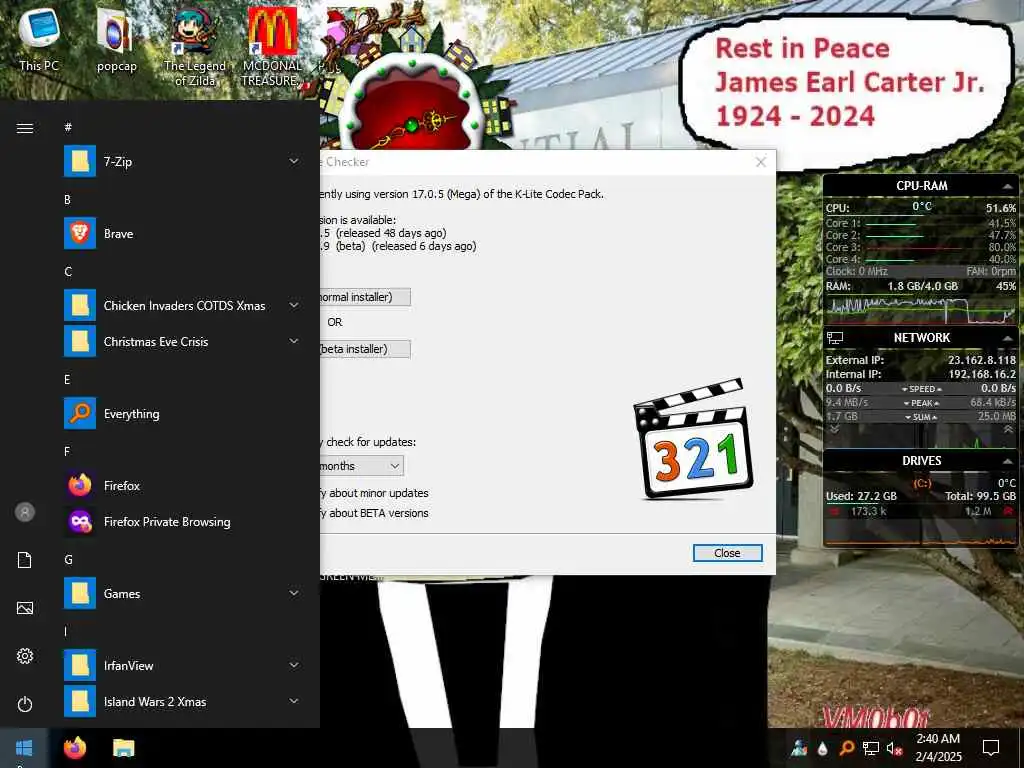Expand the IrfanView folder chevron
The height and width of the screenshot is (768, 1024).
pos(294,665)
